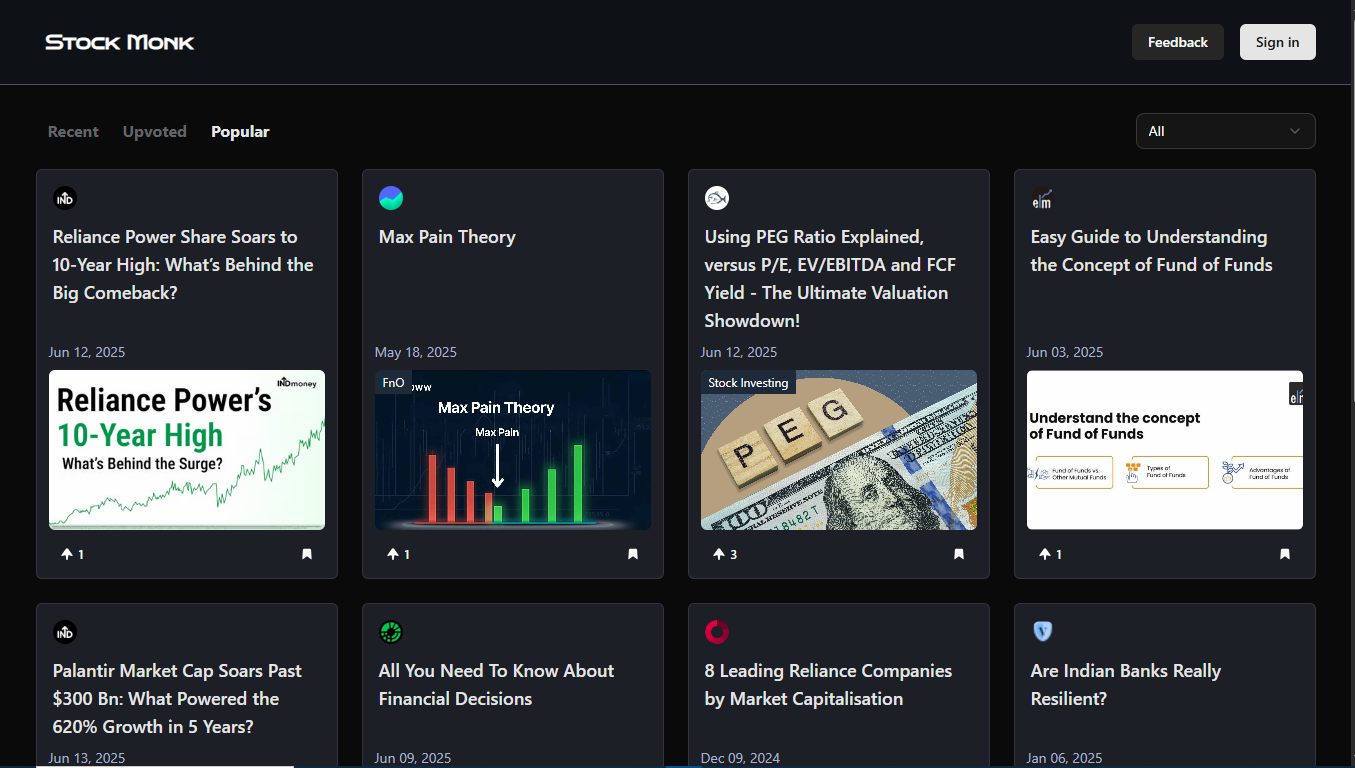Open 8 Leading Reliance Companies article title

(x=828, y=685)
